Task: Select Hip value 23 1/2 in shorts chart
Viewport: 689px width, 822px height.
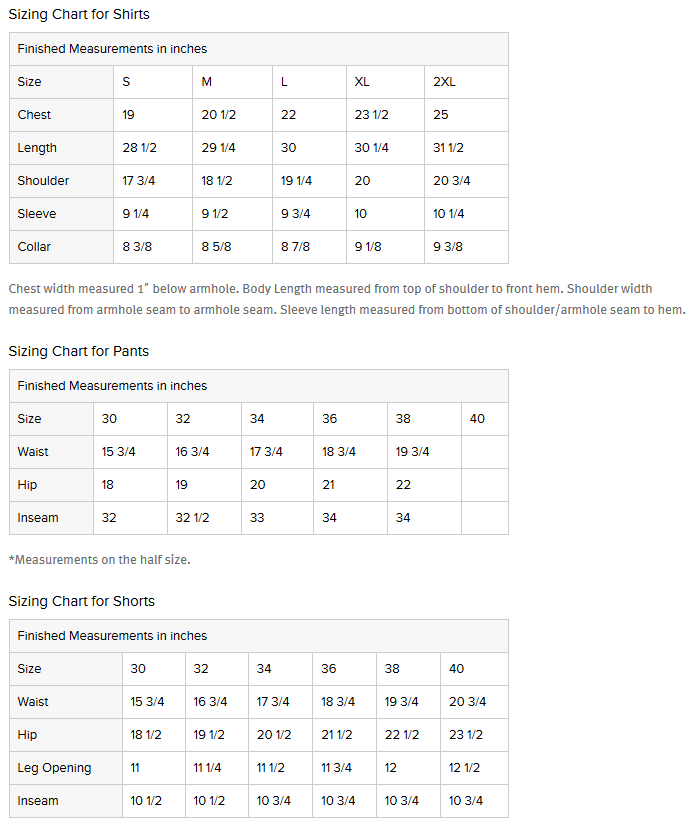Action: pos(466,735)
